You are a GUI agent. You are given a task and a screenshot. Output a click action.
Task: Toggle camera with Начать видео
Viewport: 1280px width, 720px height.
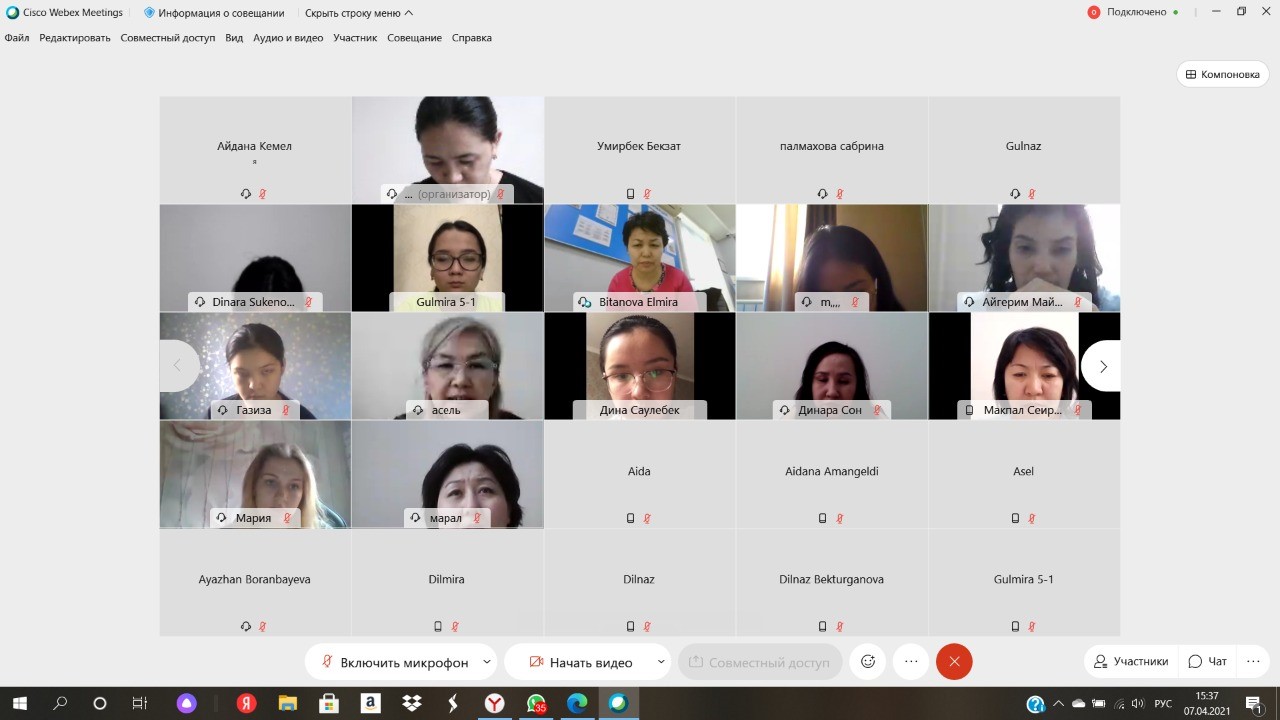tap(580, 662)
